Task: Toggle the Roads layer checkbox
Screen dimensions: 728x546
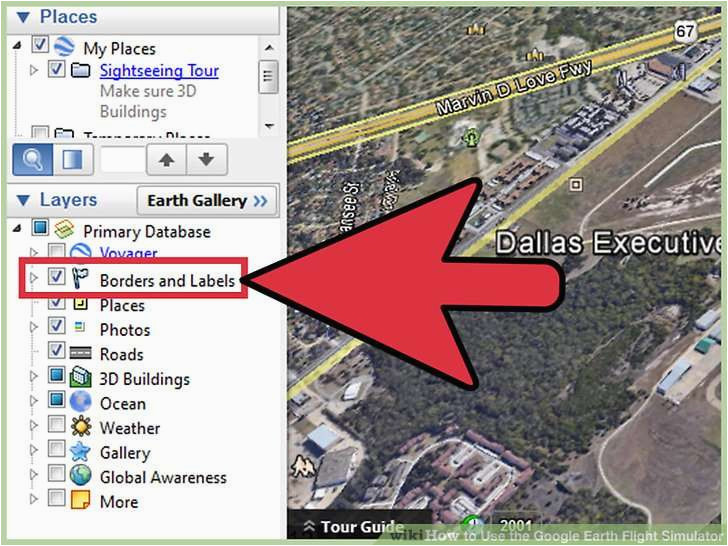Action: [57, 350]
